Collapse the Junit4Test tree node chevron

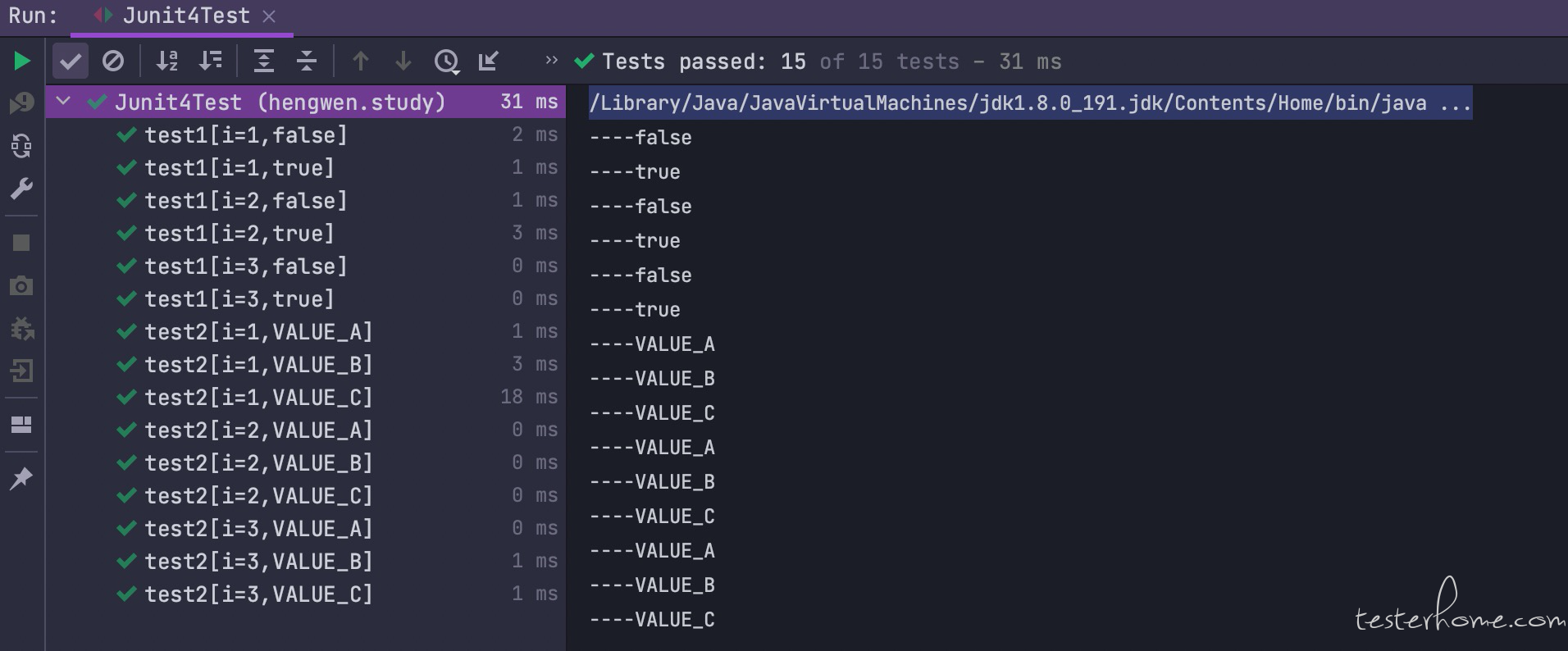pyautogui.click(x=63, y=102)
